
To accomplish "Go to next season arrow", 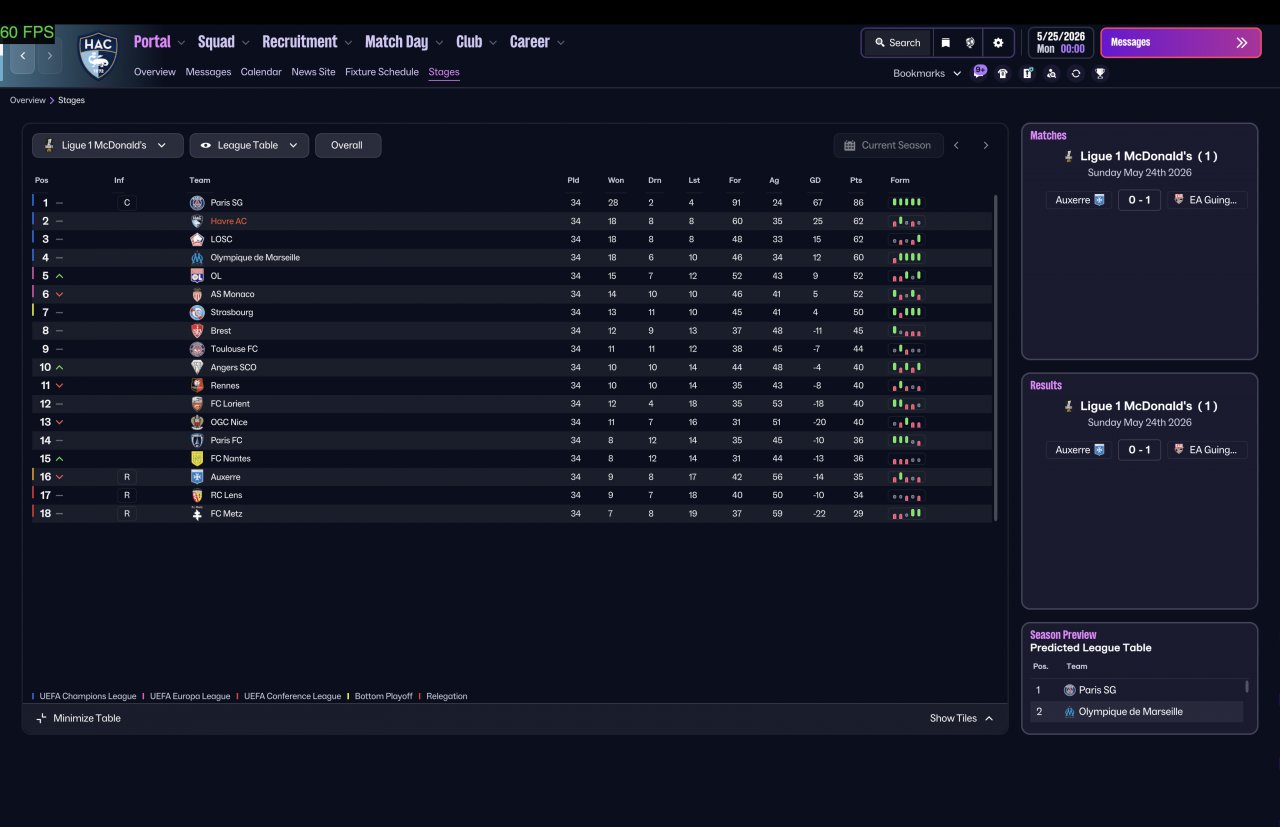I will click(x=985, y=145).
